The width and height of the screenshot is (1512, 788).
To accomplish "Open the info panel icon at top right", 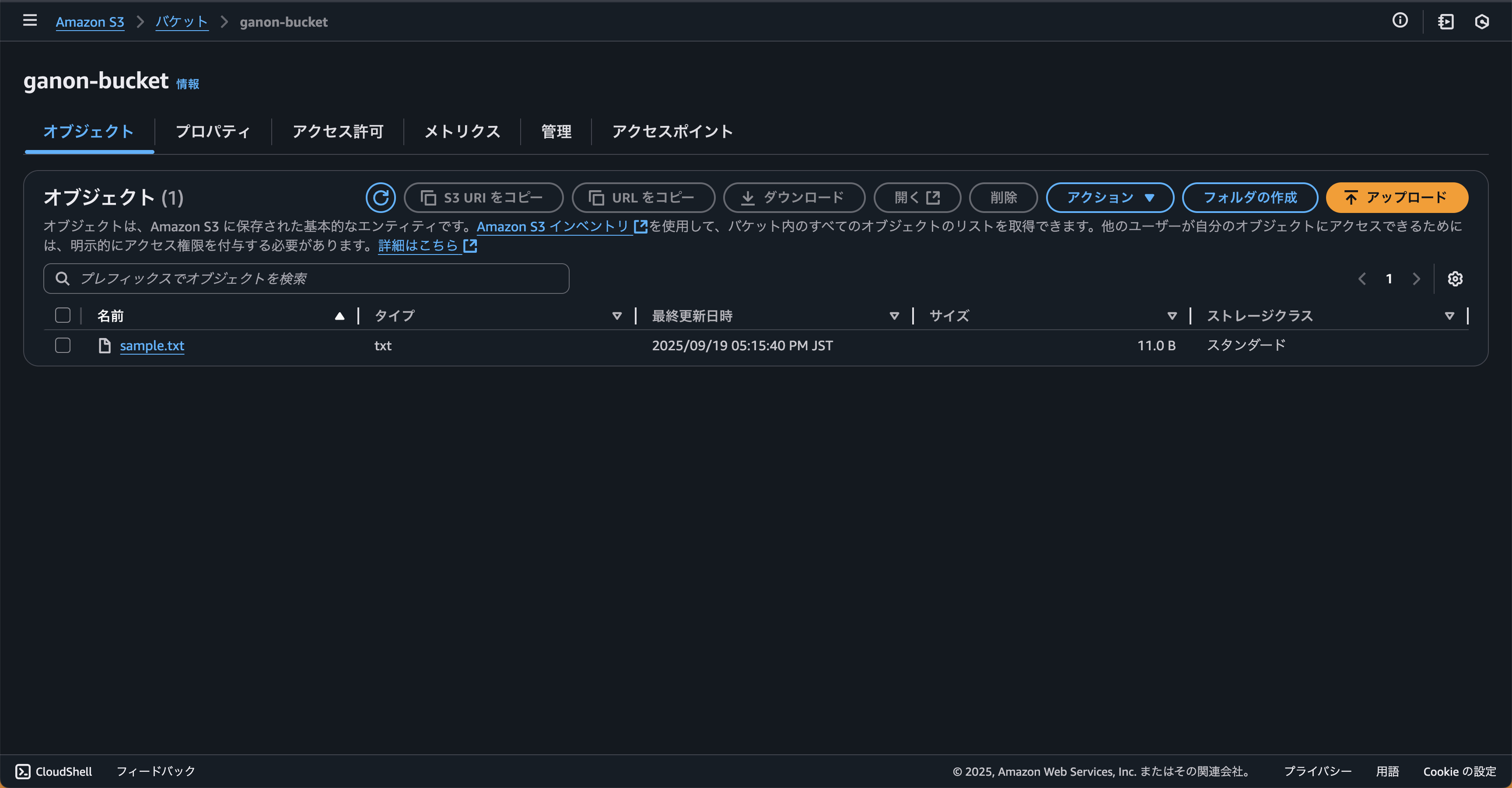I will point(1400,21).
